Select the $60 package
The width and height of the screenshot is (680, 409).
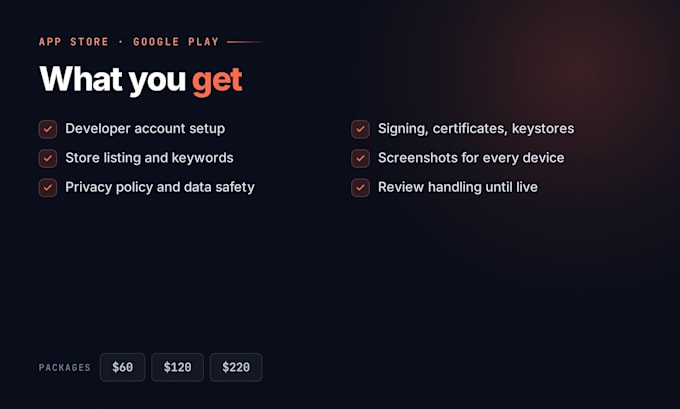(122, 367)
